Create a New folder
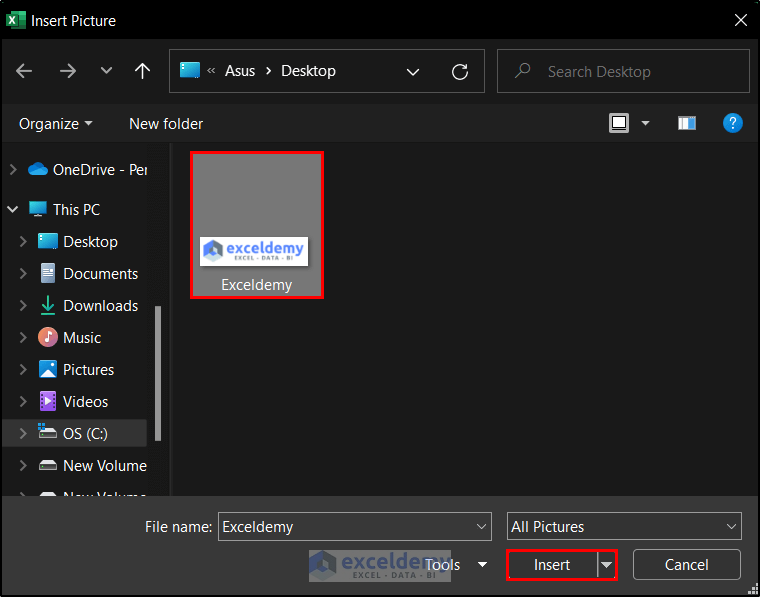Image resolution: width=760 pixels, height=597 pixels. click(166, 124)
